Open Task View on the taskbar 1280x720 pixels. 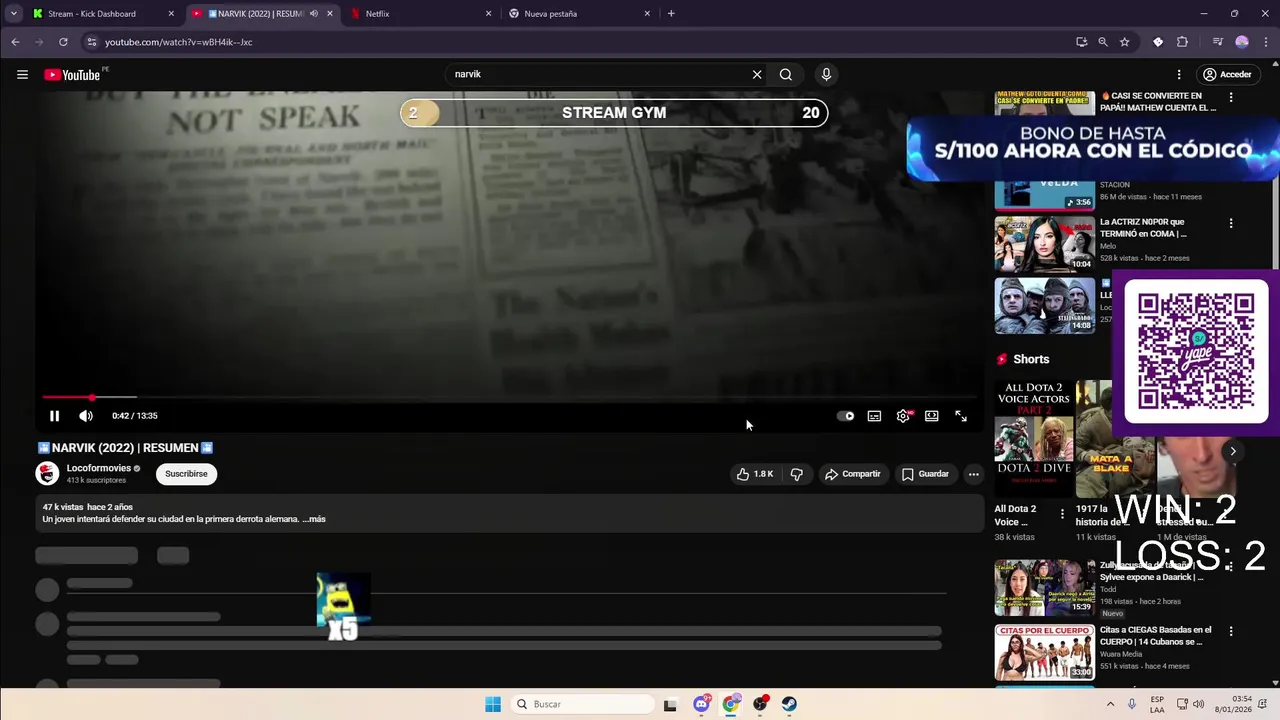(x=670, y=704)
